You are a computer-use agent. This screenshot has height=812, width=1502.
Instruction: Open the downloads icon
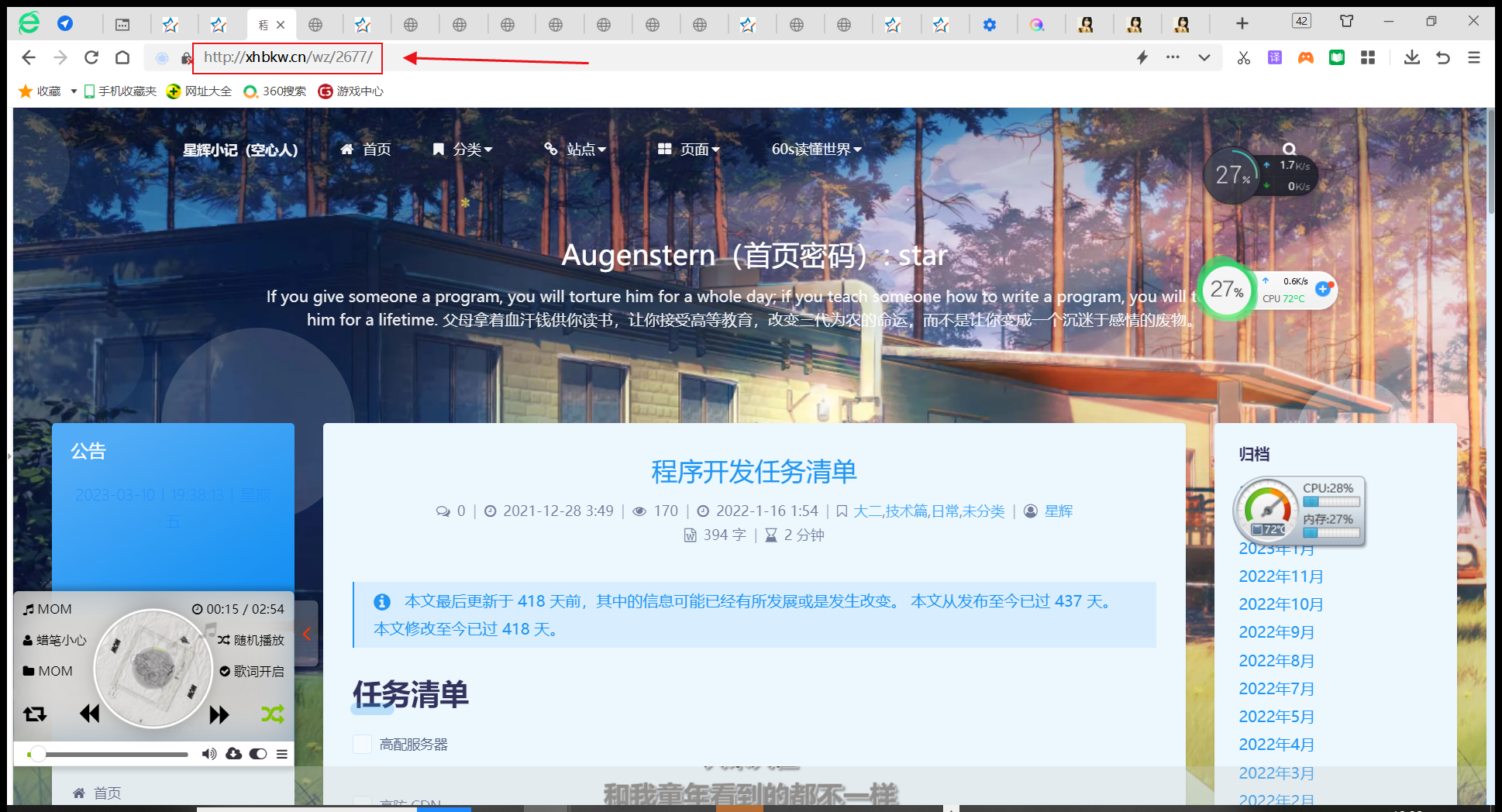click(x=1412, y=57)
